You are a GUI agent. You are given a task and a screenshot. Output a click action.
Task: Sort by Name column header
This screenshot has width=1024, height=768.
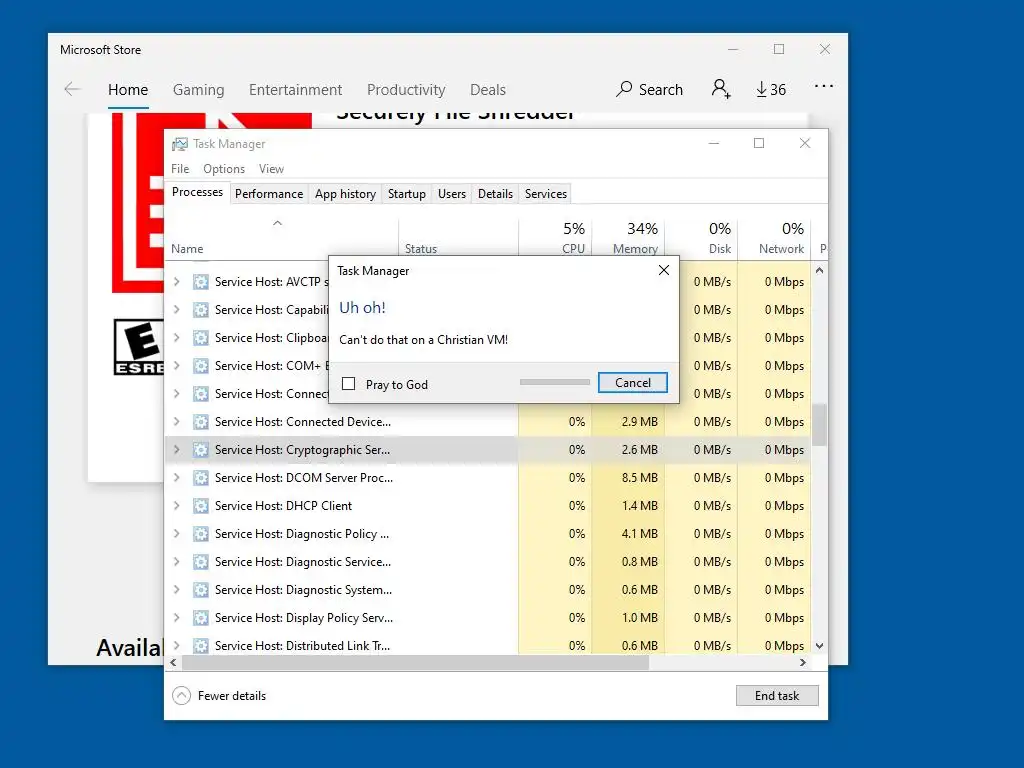click(x=282, y=238)
